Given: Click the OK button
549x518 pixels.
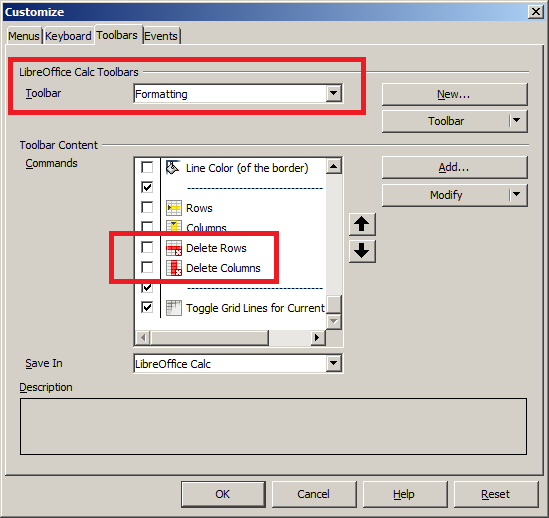Looking at the screenshot, I should point(223,494).
